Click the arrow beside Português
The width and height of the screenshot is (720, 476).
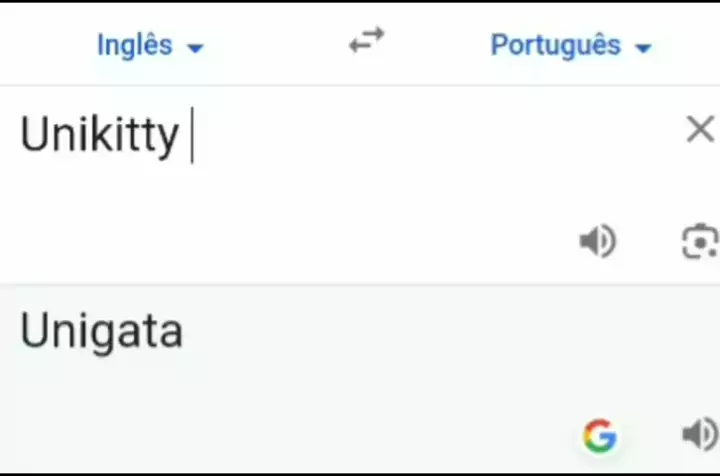click(x=643, y=48)
